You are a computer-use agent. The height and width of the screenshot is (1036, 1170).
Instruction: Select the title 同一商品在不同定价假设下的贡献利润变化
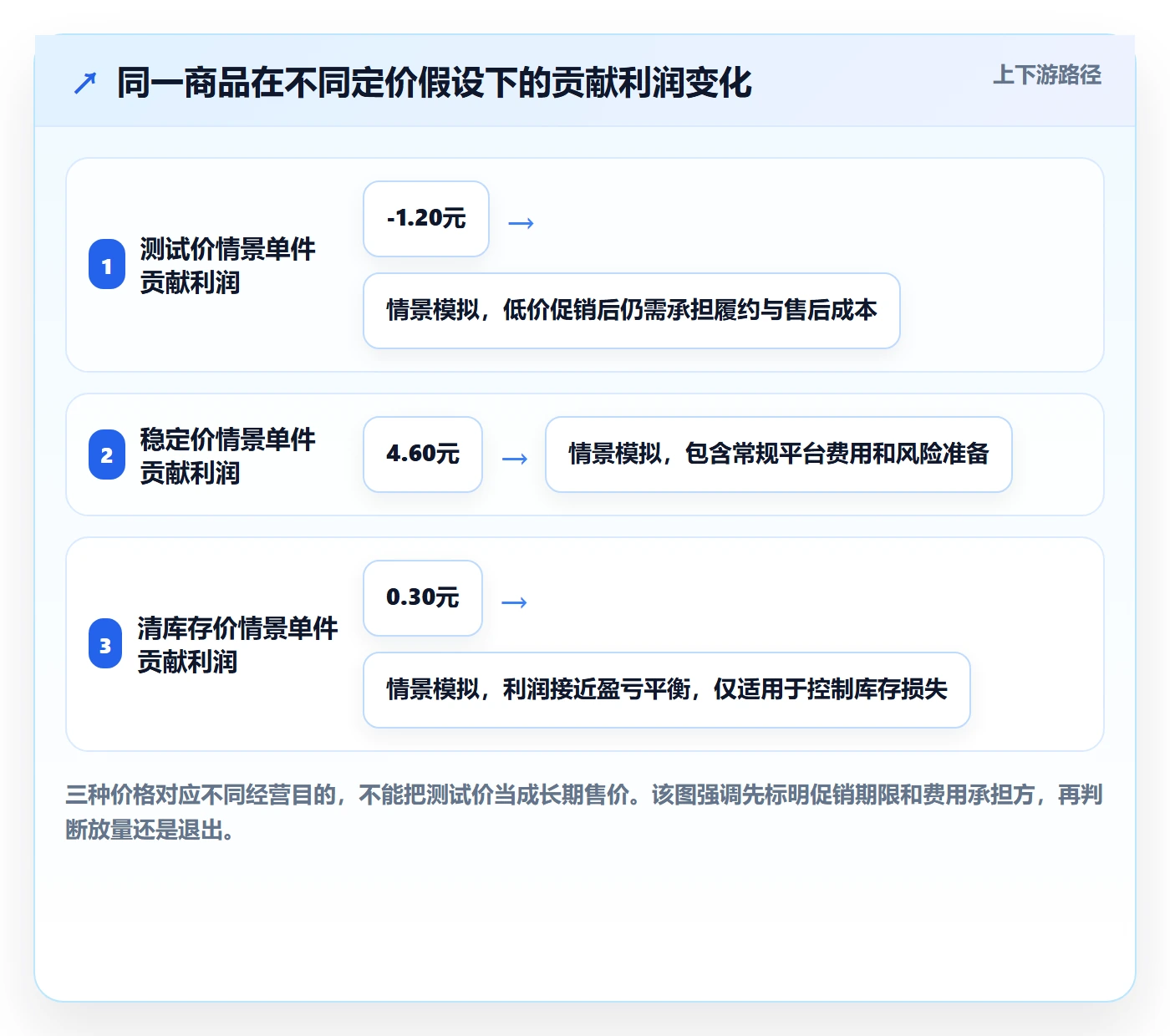pos(434,83)
